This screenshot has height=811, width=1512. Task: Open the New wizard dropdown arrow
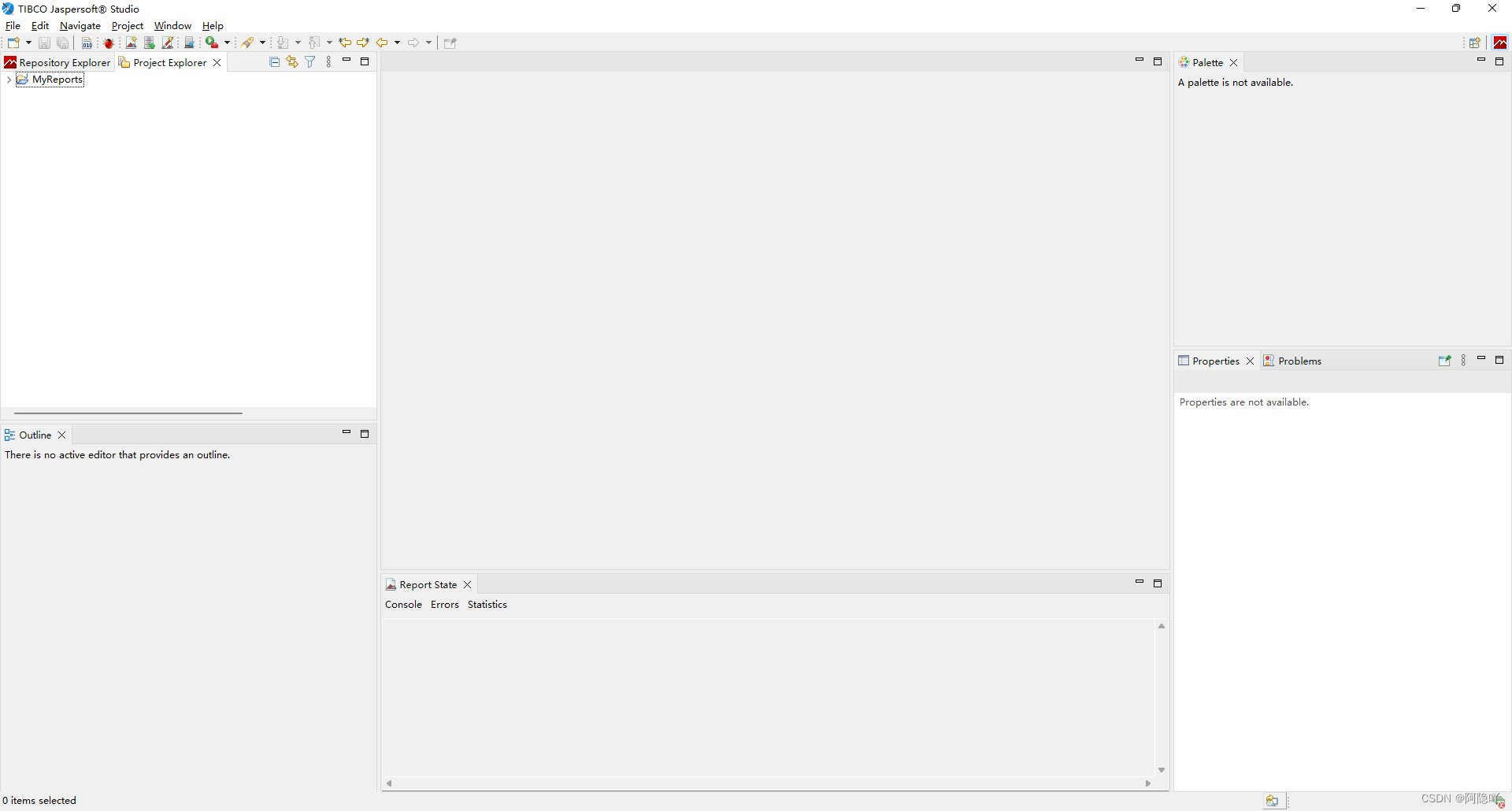click(28, 43)
